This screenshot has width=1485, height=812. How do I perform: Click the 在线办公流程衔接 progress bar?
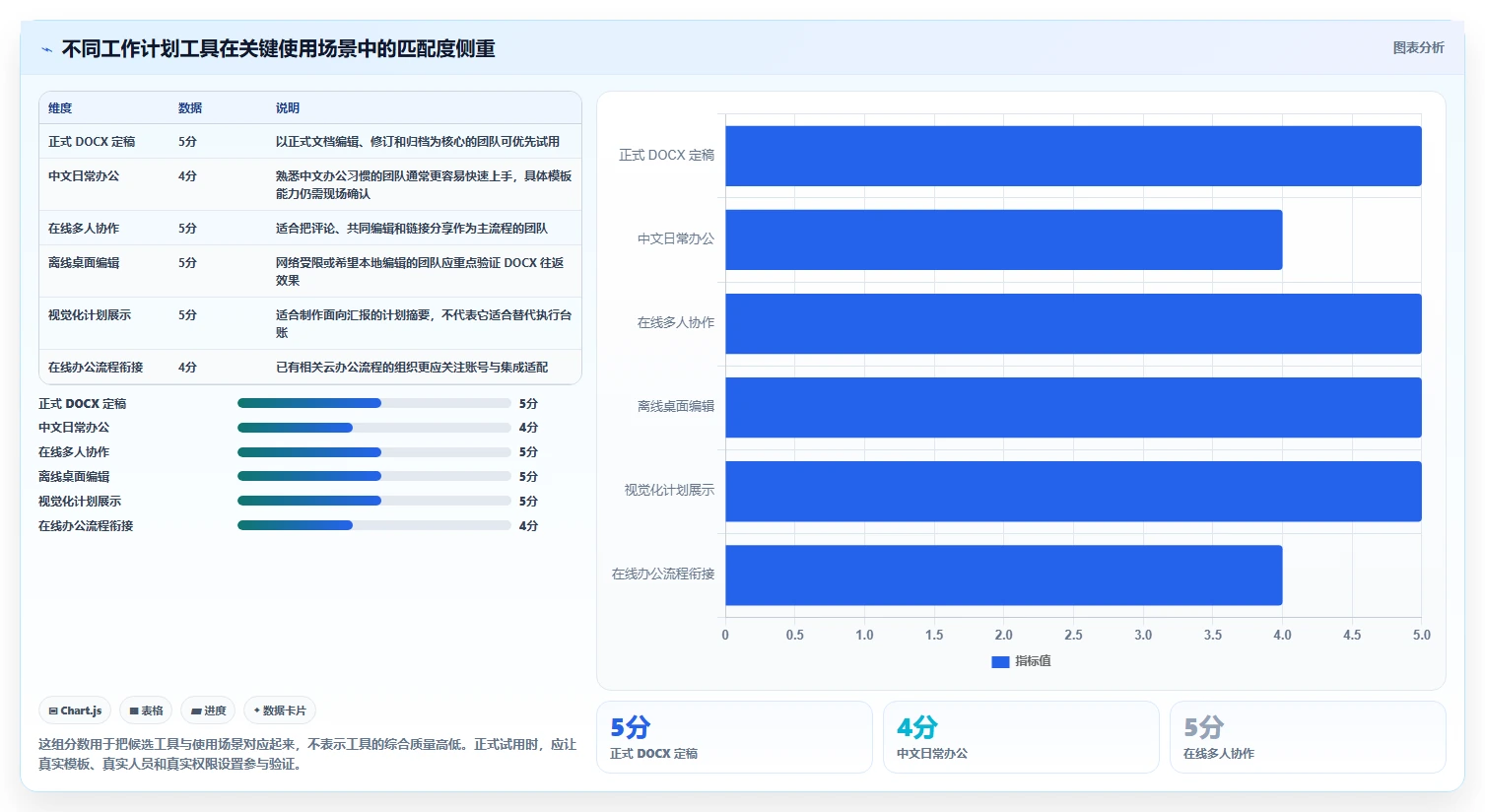click(374, 525)
